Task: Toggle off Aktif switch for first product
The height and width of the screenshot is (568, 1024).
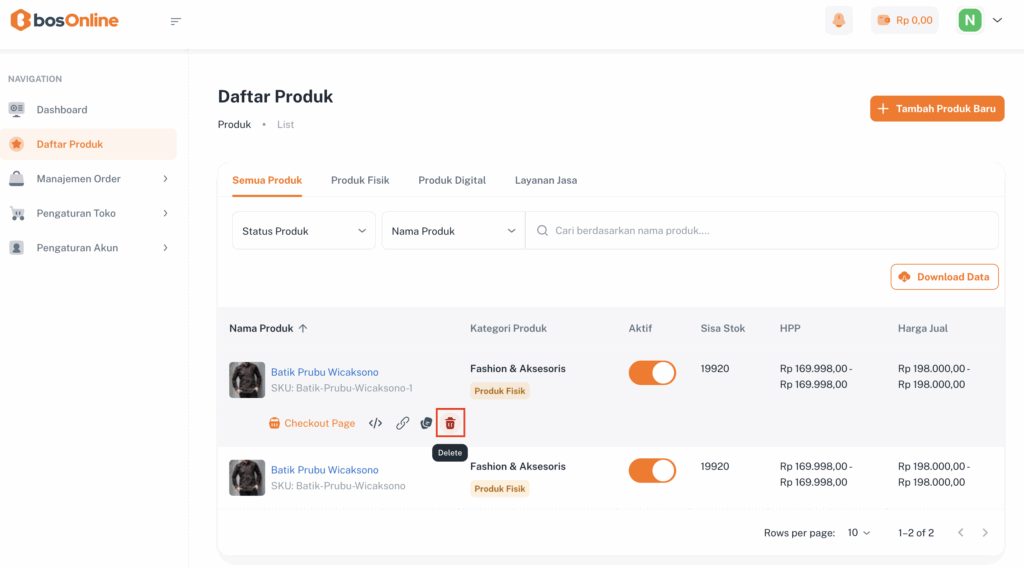Action: click(652, 373)
